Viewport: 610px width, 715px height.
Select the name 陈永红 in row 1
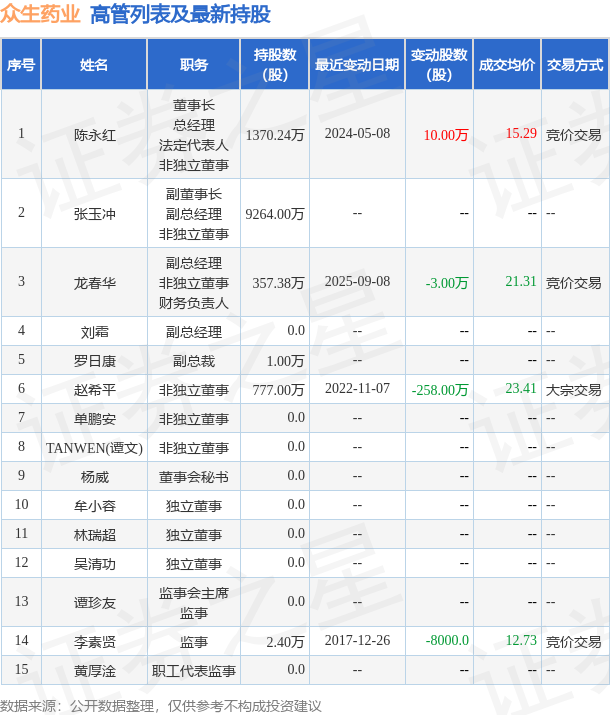(95, 135)
